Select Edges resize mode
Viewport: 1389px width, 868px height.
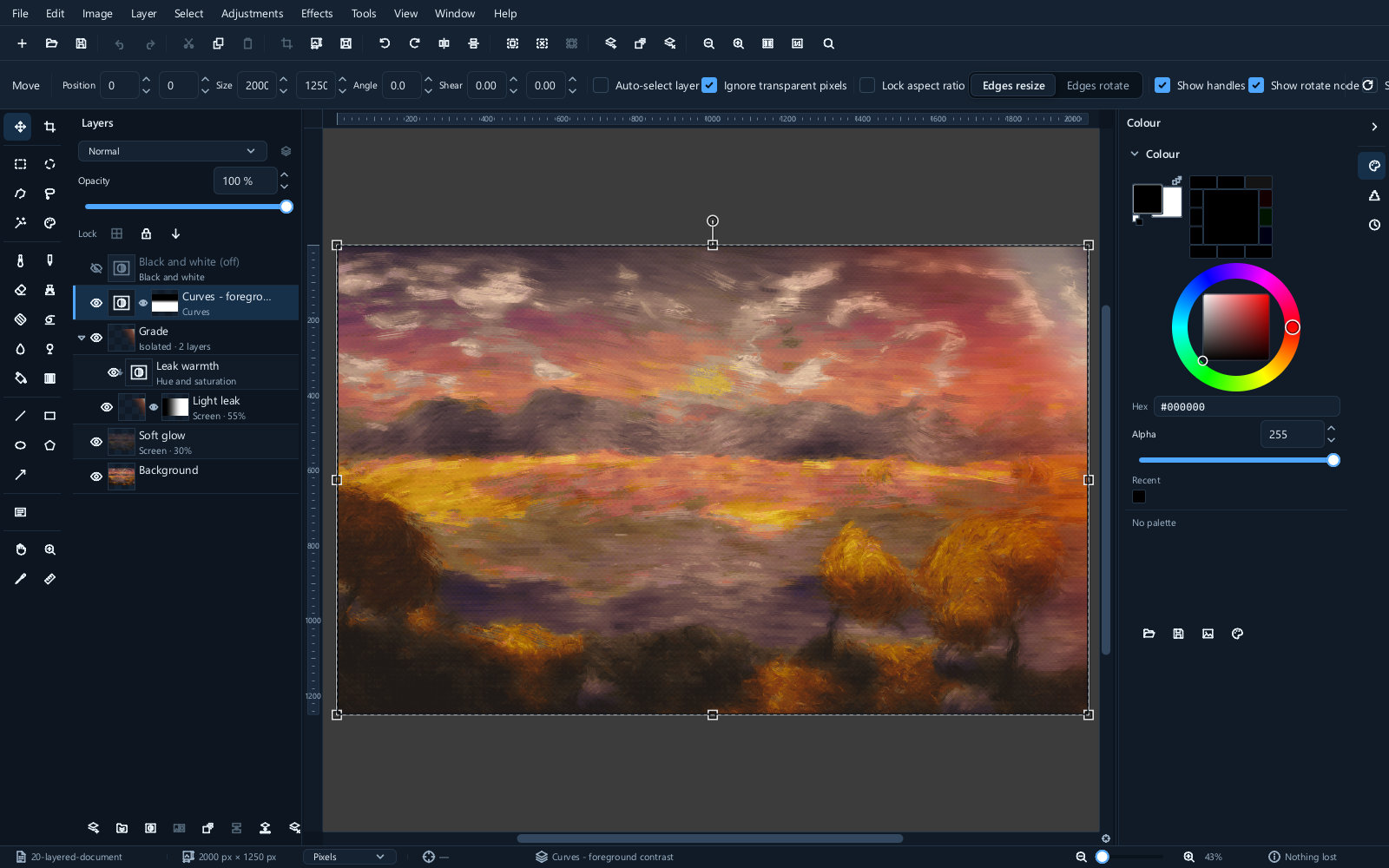click(x=1013, y=85)
